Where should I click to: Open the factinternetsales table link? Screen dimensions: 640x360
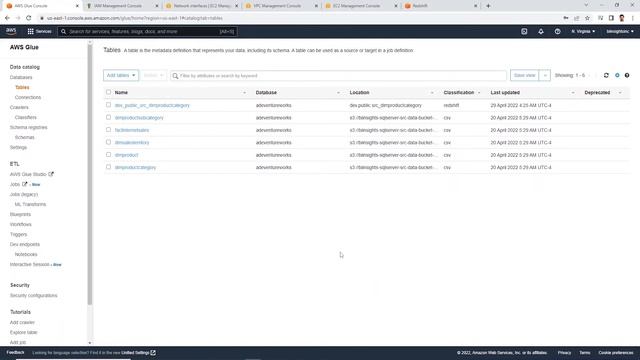click(132, 130)
